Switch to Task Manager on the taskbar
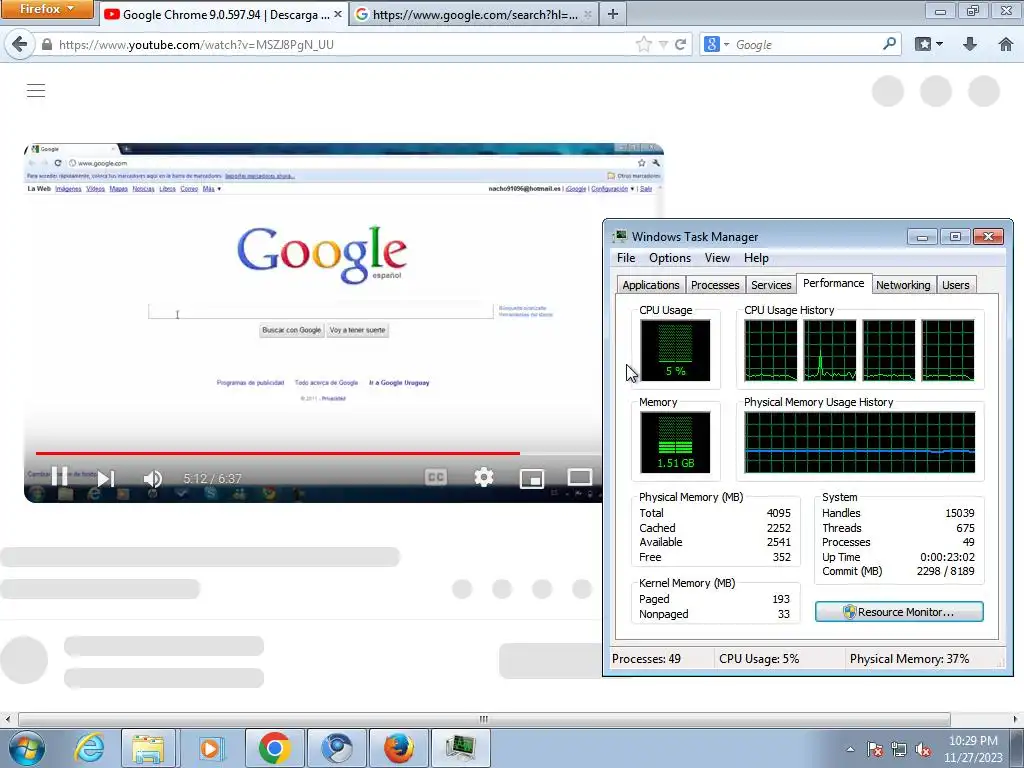 (461, 748)
